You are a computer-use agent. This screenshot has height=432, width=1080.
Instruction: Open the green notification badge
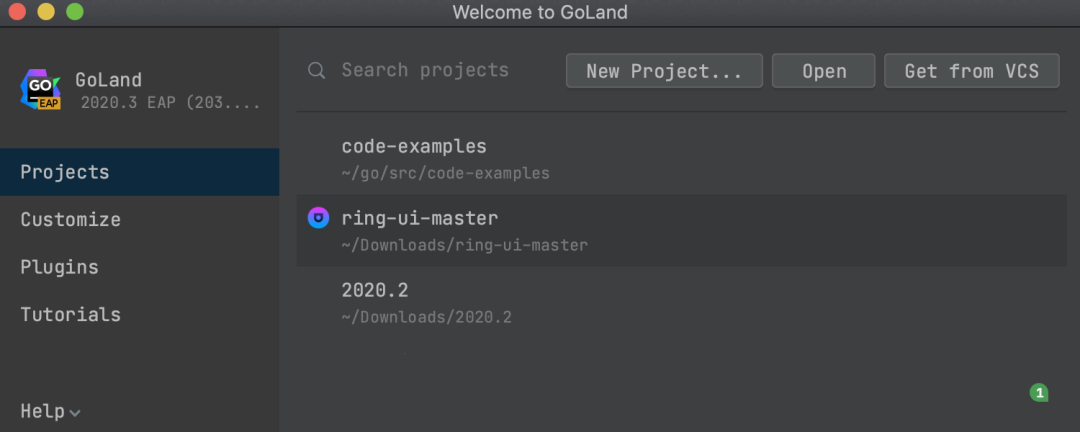pyautogui.click(x=1039, y=393)
